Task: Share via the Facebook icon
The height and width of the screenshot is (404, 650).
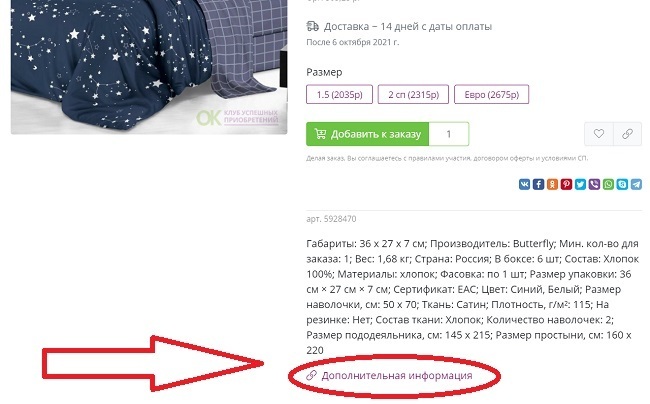Action: [x=538, y=184]
